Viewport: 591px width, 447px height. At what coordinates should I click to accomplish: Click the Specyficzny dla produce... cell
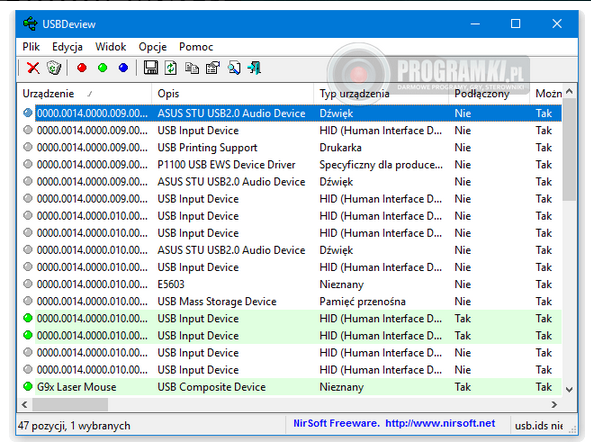pos(381,165)
